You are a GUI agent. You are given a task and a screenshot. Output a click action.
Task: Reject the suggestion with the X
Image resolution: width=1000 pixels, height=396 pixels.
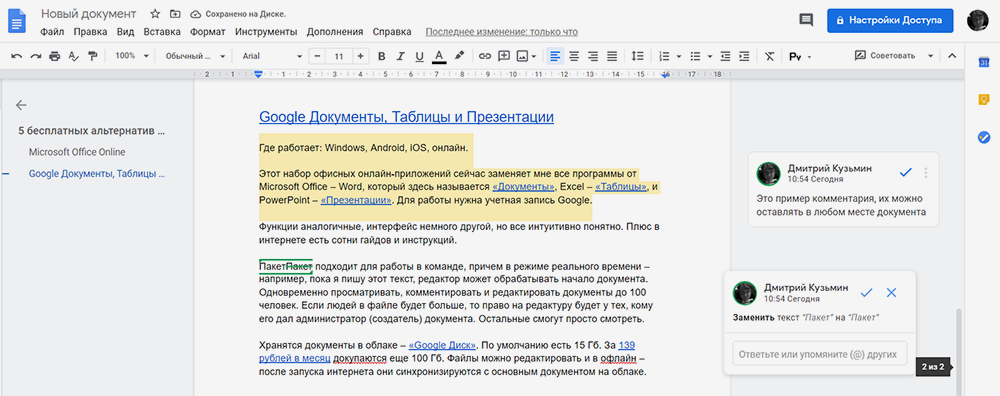click(x=892, y=293)
